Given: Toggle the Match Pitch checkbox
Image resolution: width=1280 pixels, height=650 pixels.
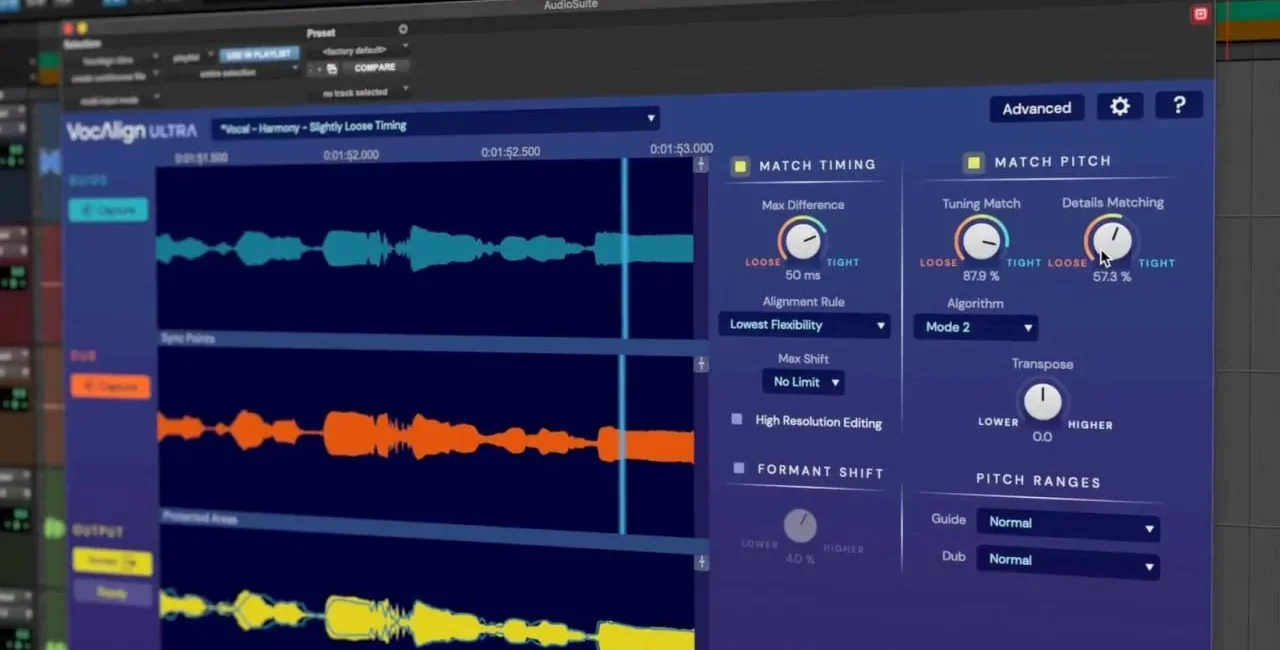Looking at the screenshot, I should click(972, 162).
